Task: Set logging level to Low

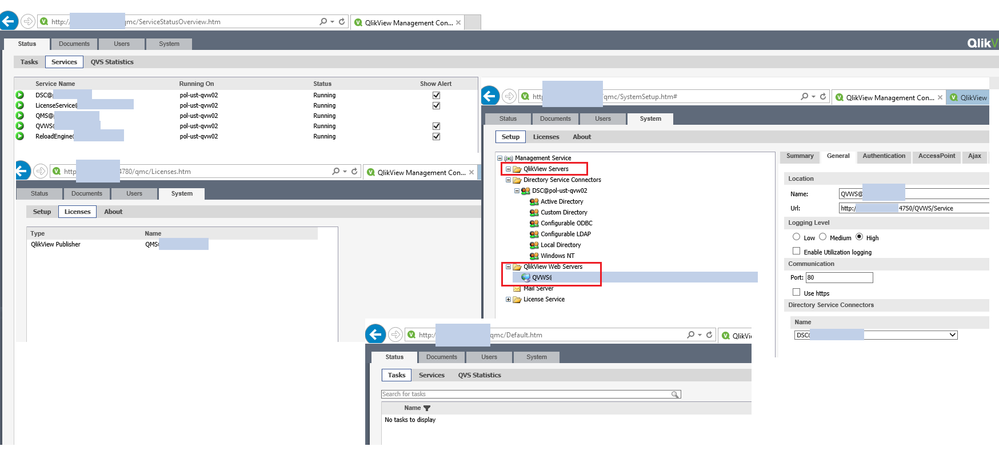Action: click(x=796, y=237)
